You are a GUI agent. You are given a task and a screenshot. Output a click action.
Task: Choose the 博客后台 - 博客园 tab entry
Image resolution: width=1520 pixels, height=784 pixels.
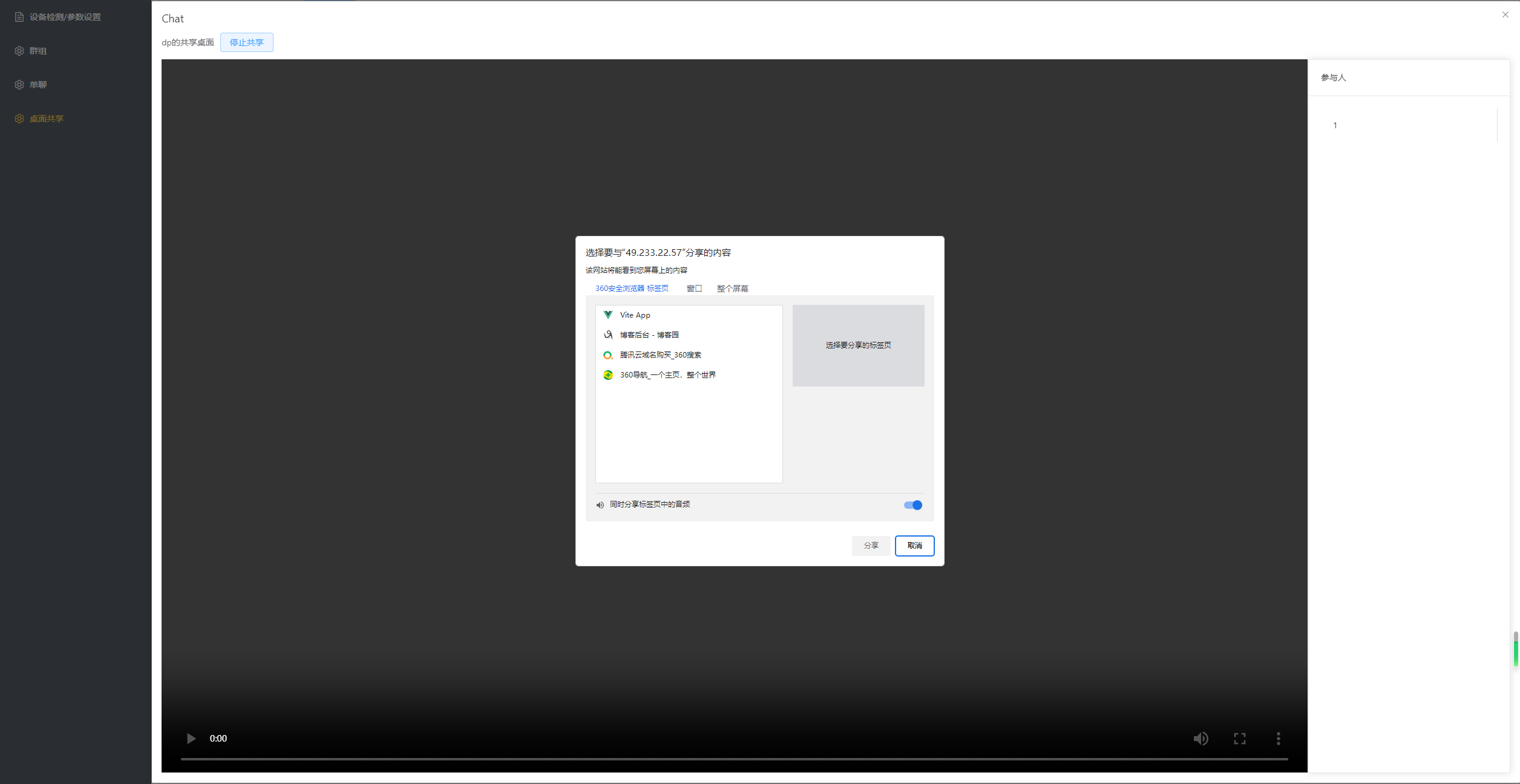pyautogui.click(x=649, y=335)
